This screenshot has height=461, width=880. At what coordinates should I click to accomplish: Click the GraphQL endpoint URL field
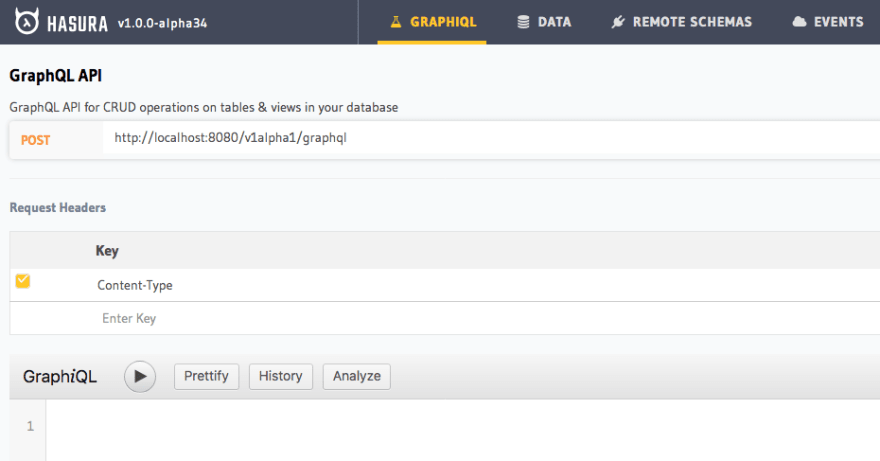pyautogui.click(x=491, y=138)
